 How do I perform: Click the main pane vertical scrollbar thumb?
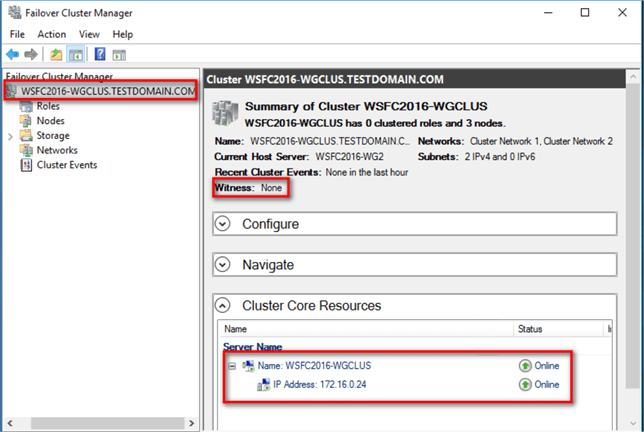(x=633, y=236)
